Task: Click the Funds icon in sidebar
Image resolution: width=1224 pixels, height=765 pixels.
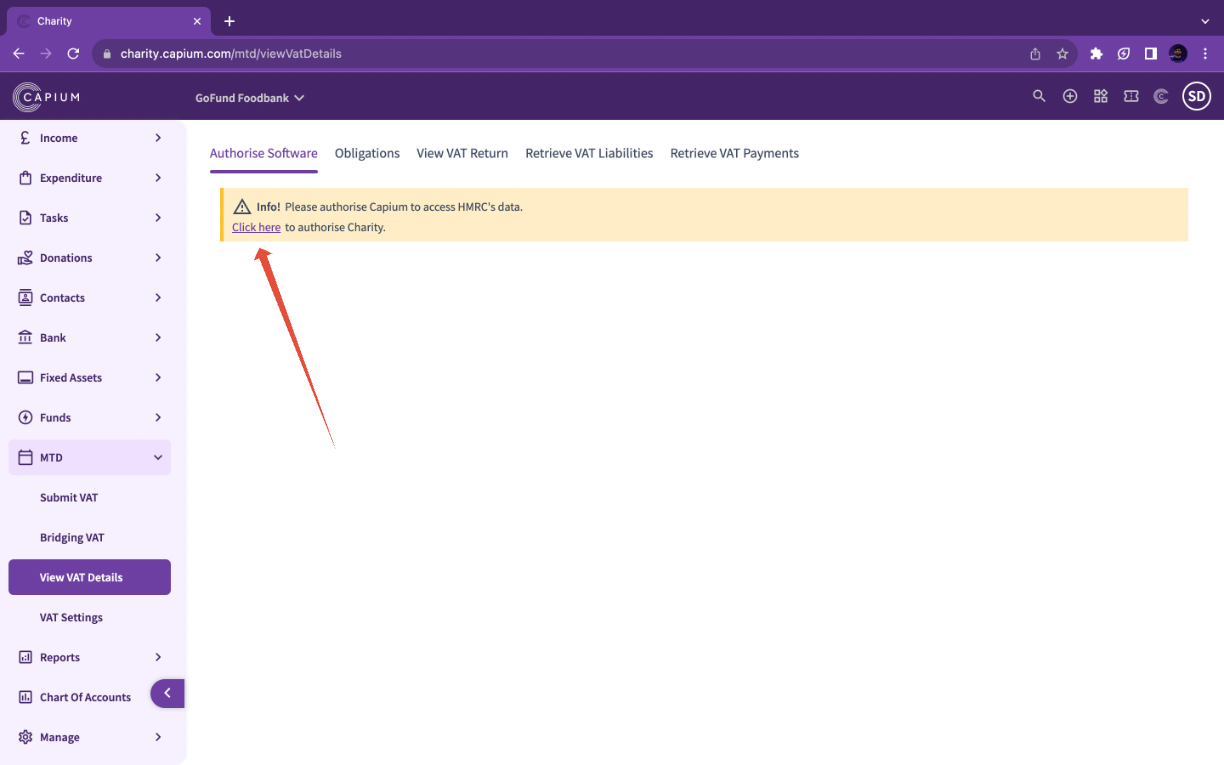Action: pos(25,418)
